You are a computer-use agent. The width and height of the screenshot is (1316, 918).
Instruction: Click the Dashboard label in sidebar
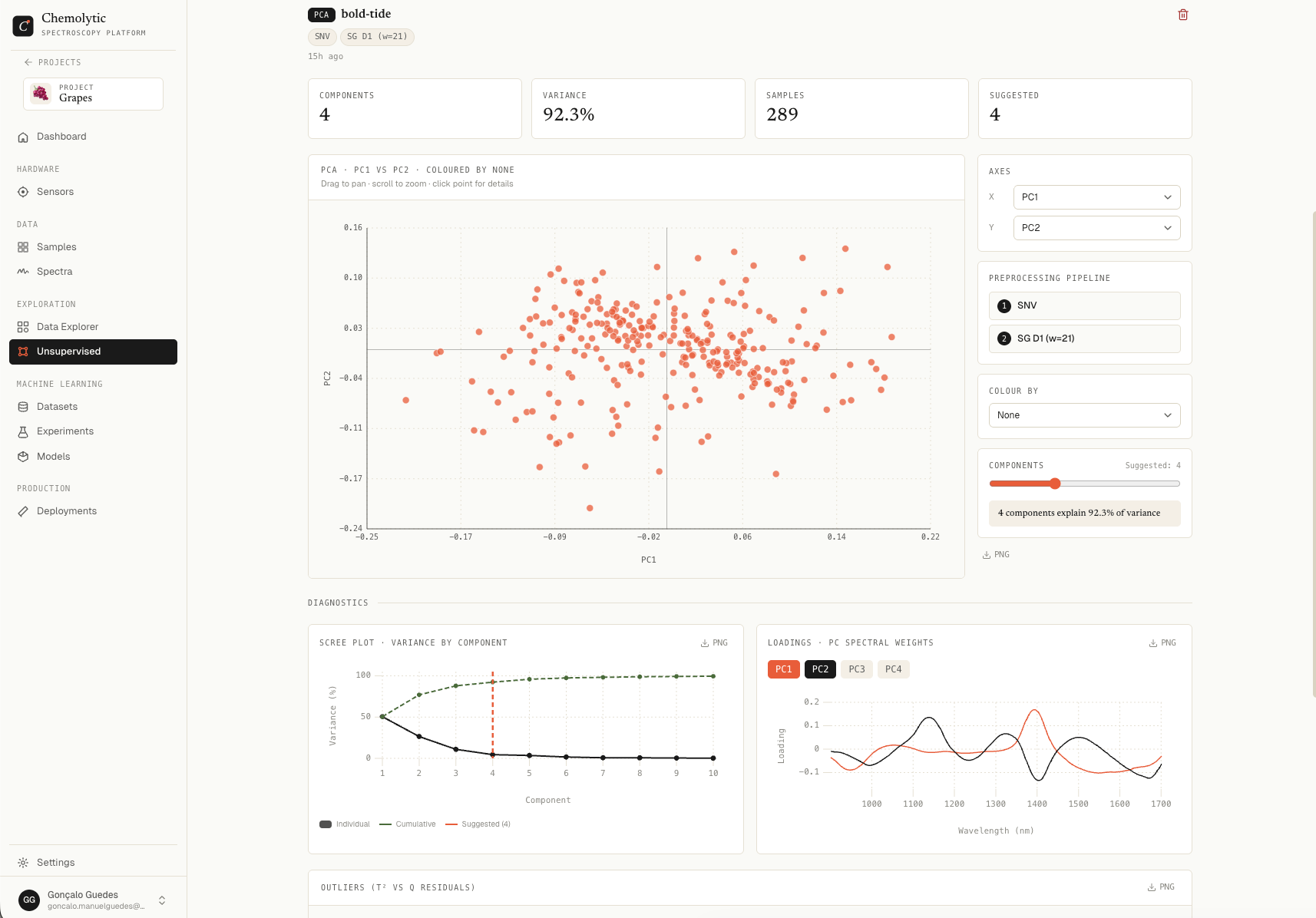(61, 137)
